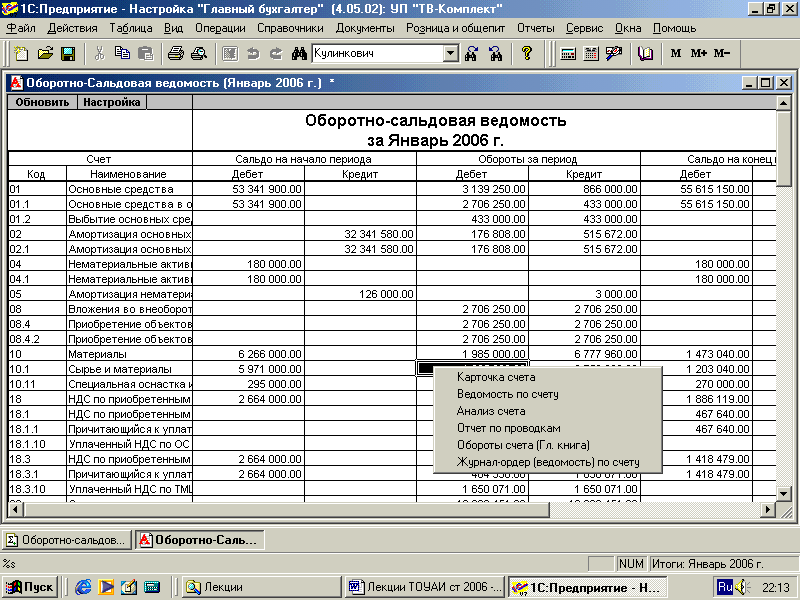Expand the search dropdown with Кулинкович
The height and width of the screenshot is (600, 800).
pyautogui.click(x=451, y=53)
